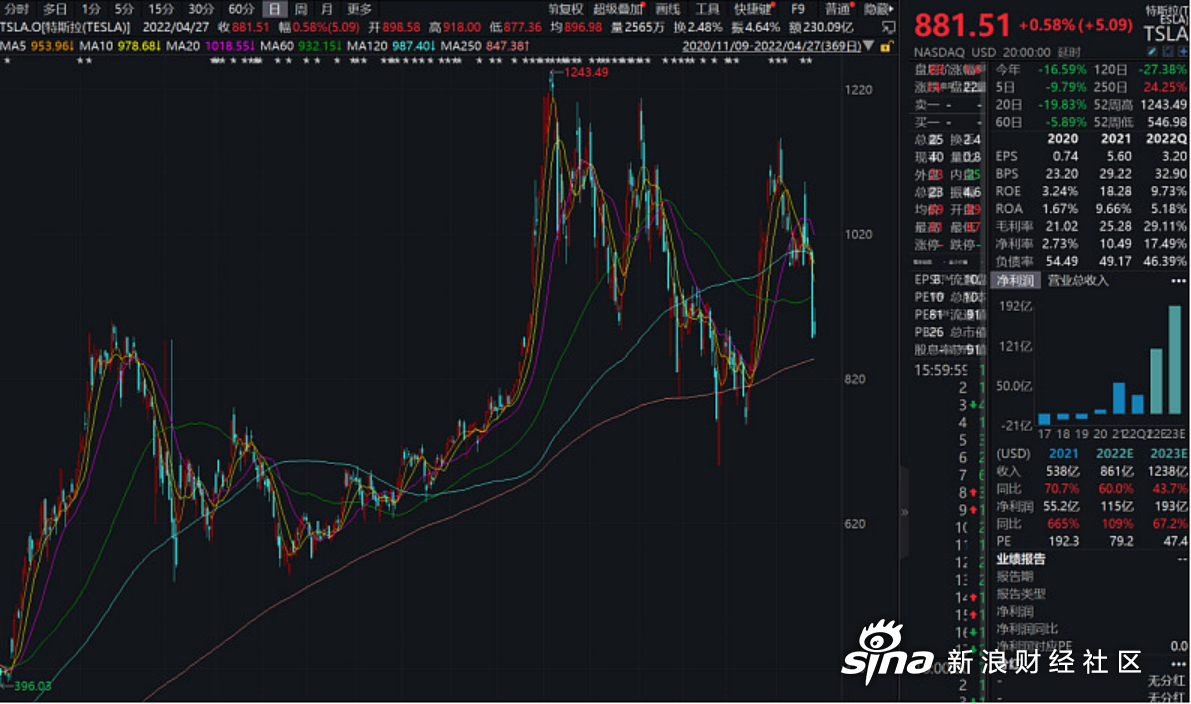1191x704 pixels.
Task: Click the 52周低 546.98 value
Action: pos(1167,122)
